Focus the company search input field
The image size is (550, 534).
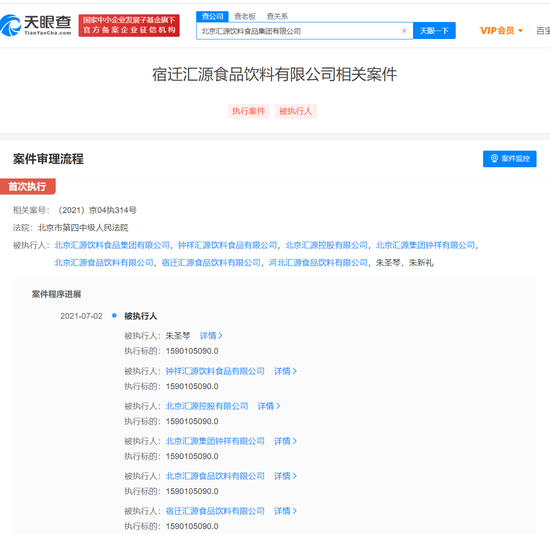tap(304, 31)
